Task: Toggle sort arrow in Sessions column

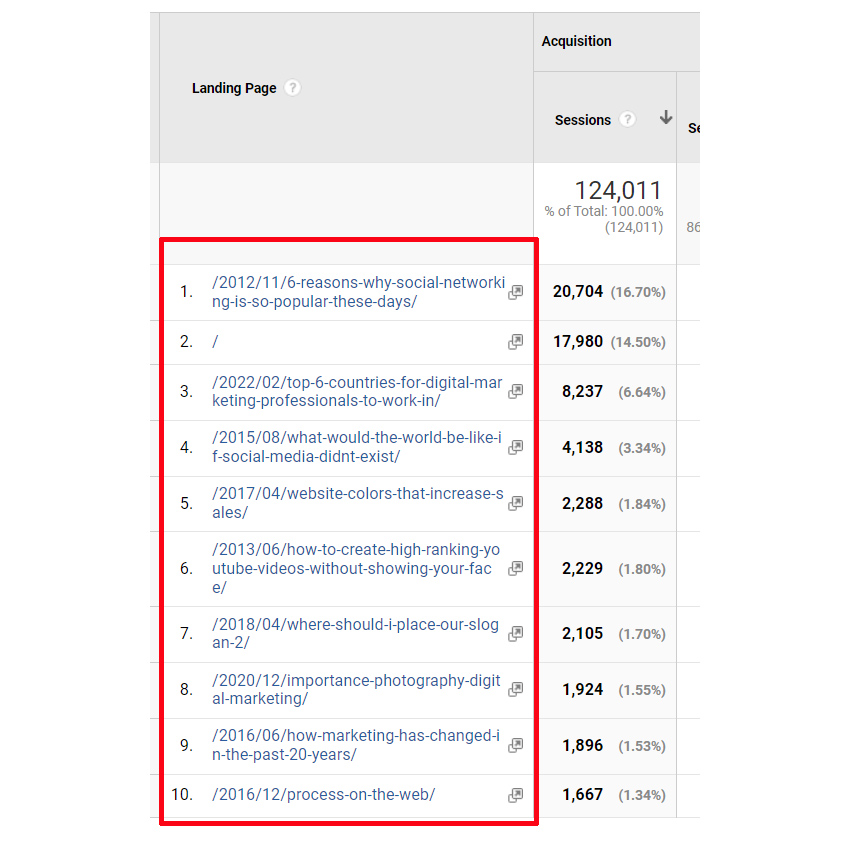Action: click(x=666, y=117)
